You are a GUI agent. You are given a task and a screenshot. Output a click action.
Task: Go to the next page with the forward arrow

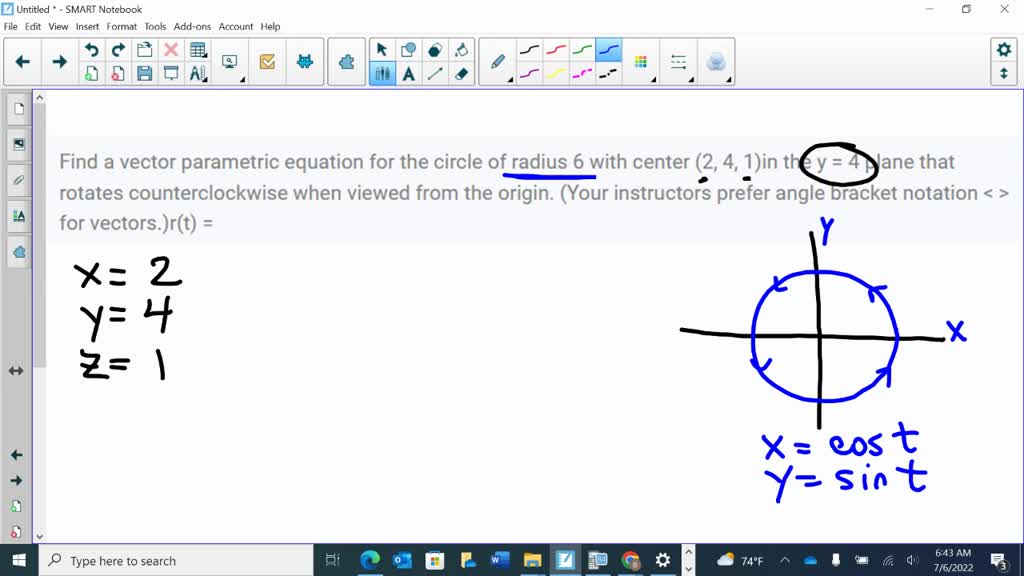point(59,61)
